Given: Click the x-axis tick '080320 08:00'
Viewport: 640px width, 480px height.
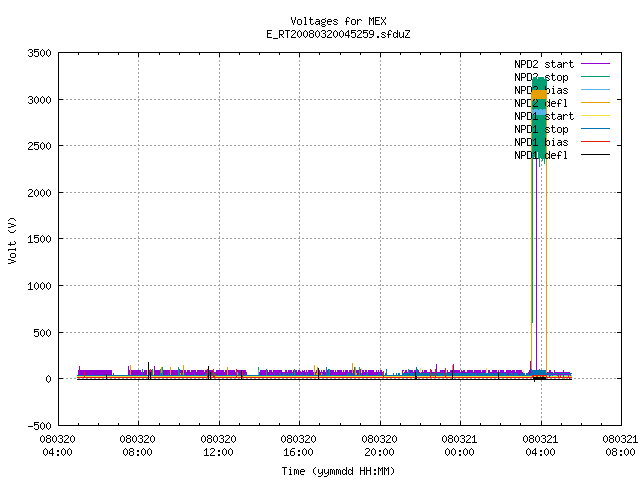Looking at the screenshot, I should (138, 446).
